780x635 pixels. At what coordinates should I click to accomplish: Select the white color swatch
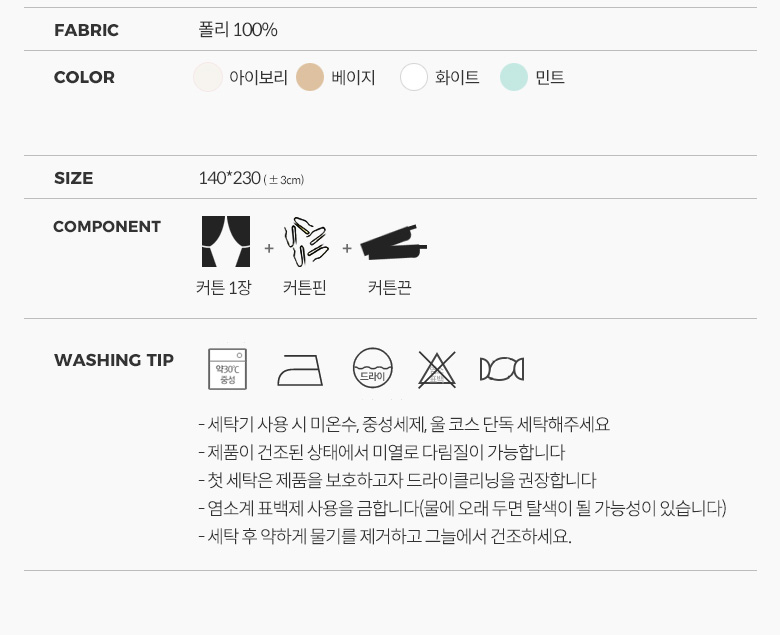(x=414, y=77)
